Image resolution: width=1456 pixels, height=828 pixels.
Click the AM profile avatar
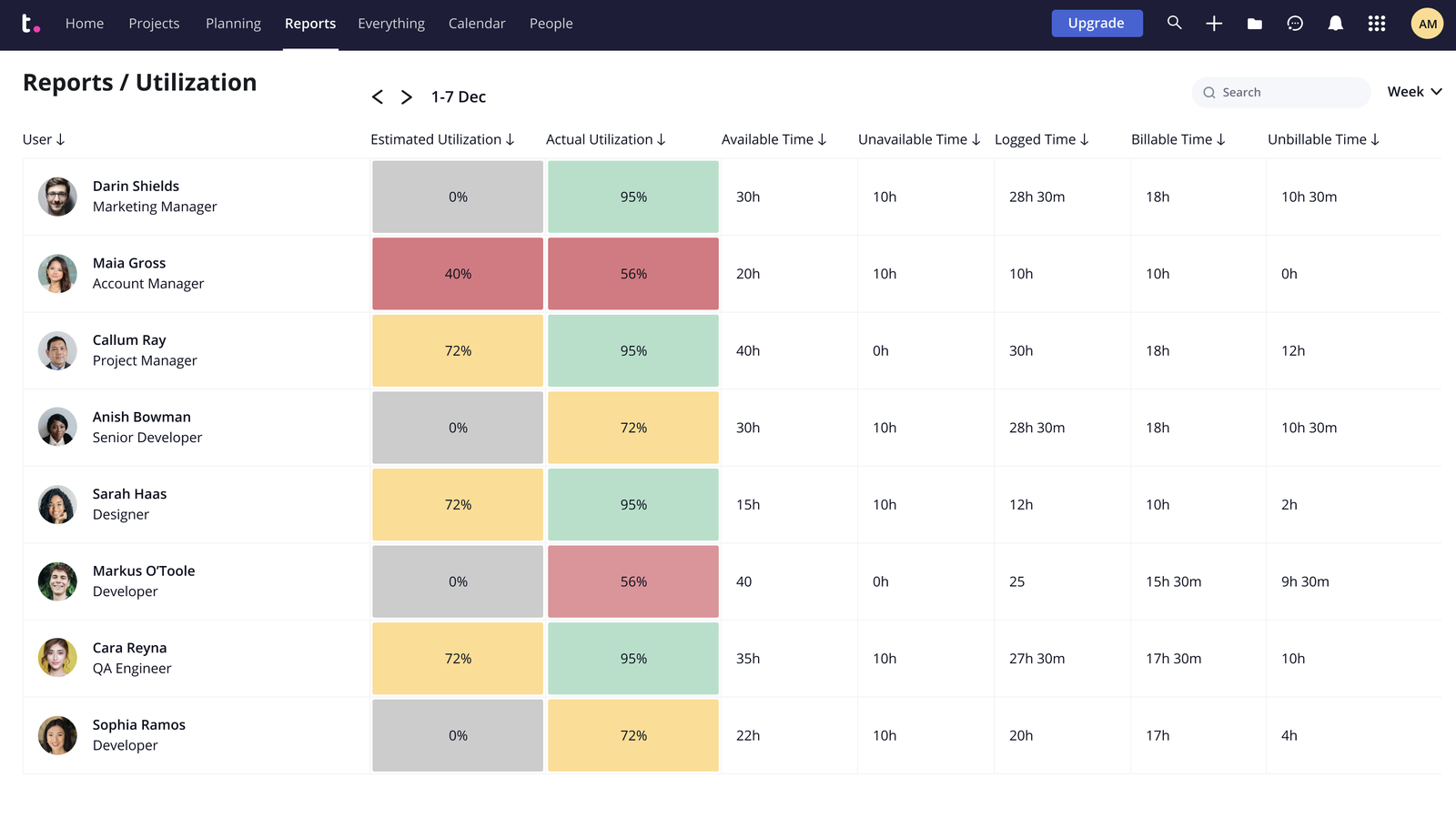(x=1427, y=24)
